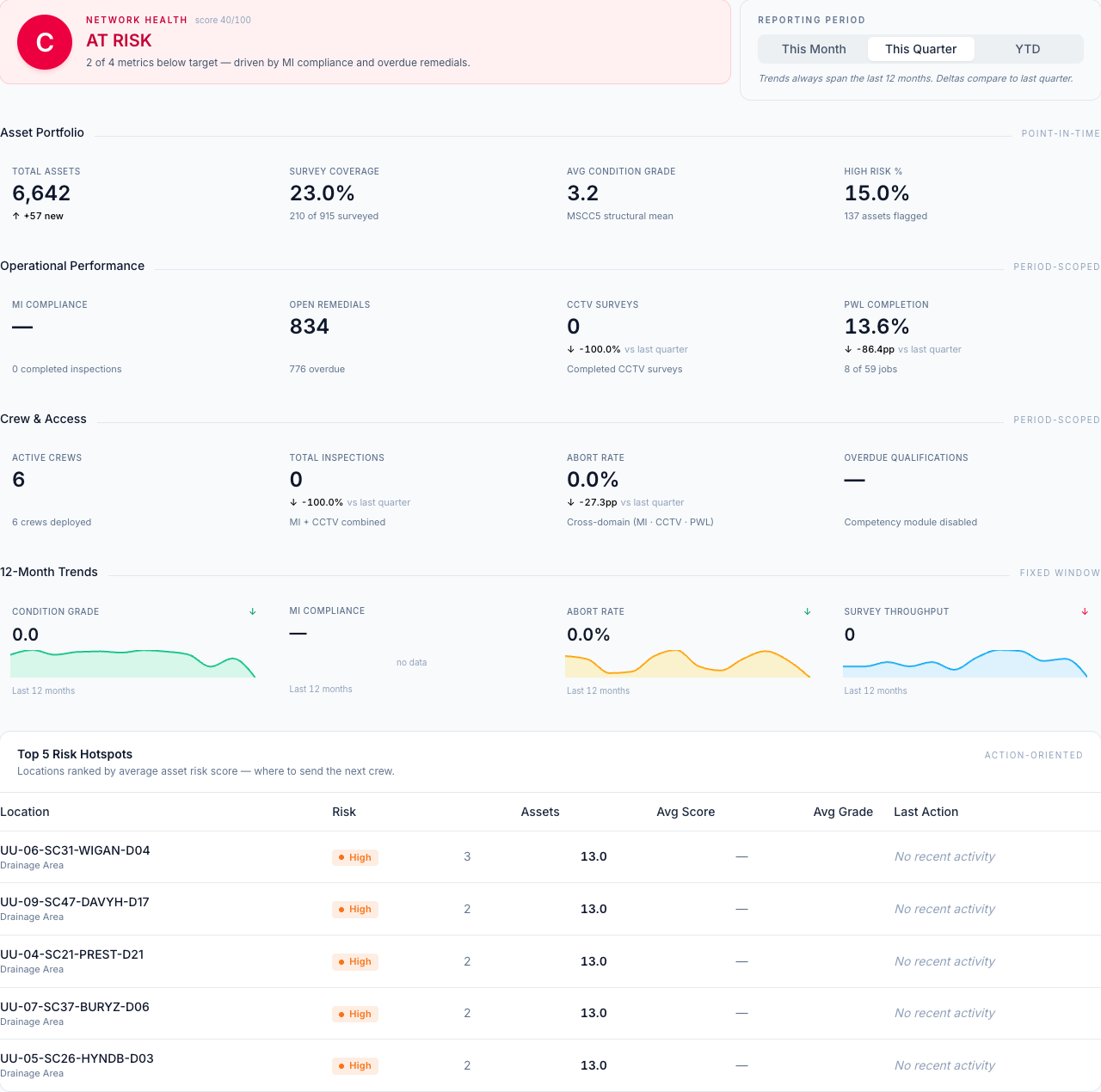The width and height of the screenshot is (1101, 1092).
Task: Sort by the Avg Grade column header
Action: 843,812
